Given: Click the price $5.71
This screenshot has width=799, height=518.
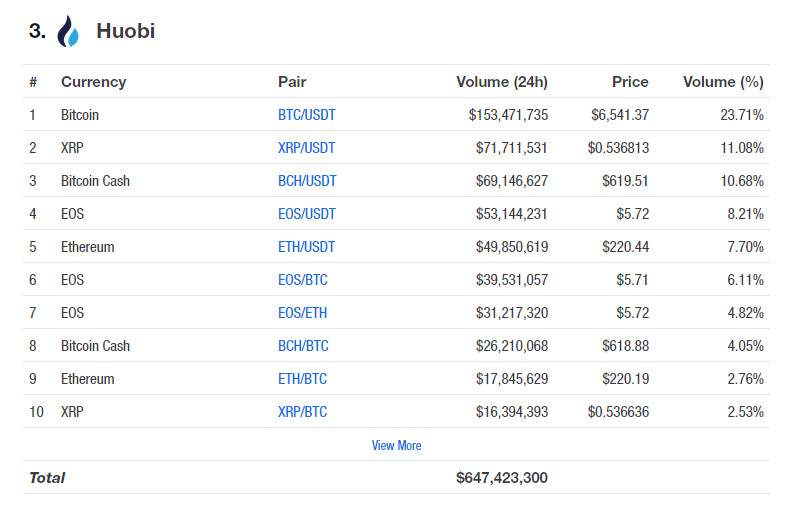Looking at the screenshot, I should pos(632,280).
